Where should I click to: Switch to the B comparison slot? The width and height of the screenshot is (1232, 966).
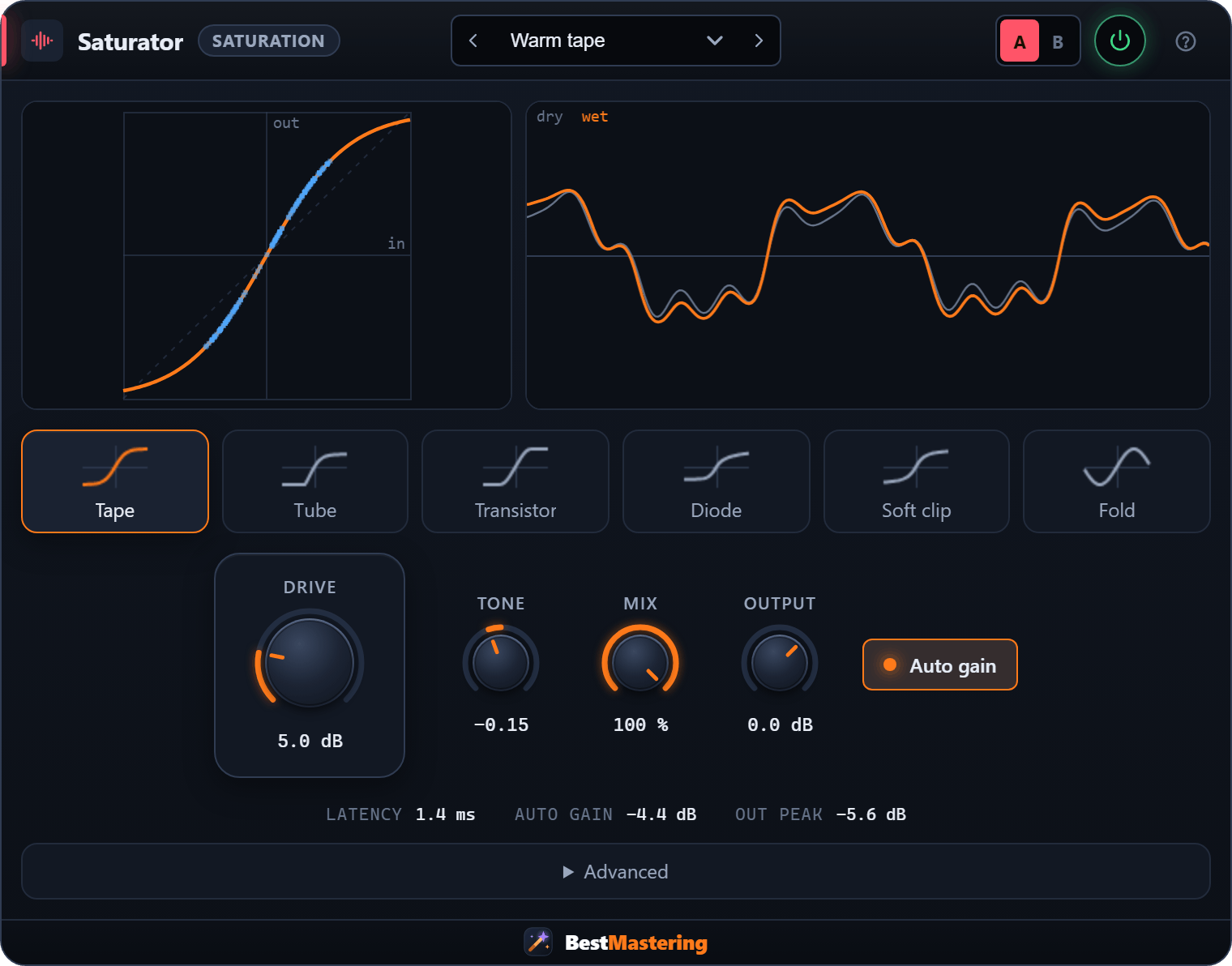(x=1058, y=41)
